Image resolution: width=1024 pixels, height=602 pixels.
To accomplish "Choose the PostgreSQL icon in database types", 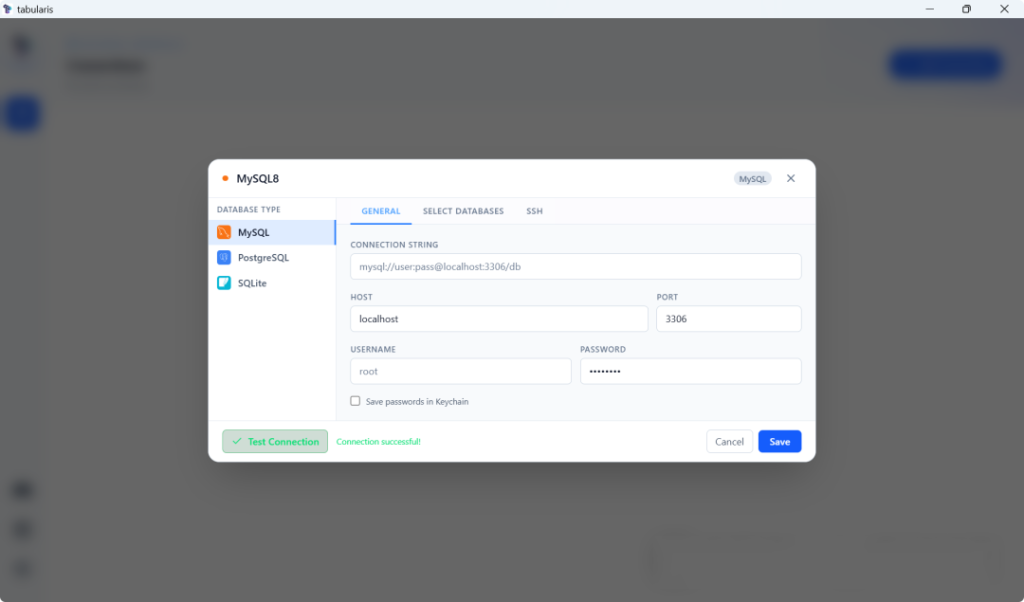I will (224, 257).
